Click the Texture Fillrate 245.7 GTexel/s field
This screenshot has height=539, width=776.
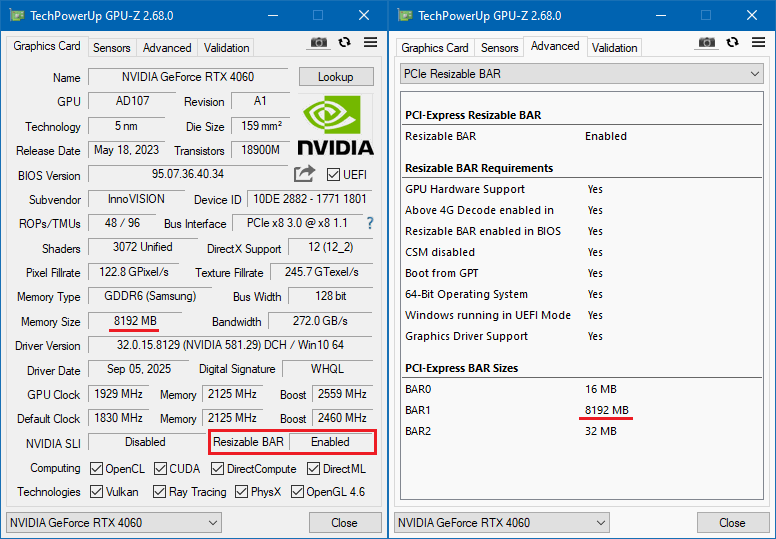point(322,272)
